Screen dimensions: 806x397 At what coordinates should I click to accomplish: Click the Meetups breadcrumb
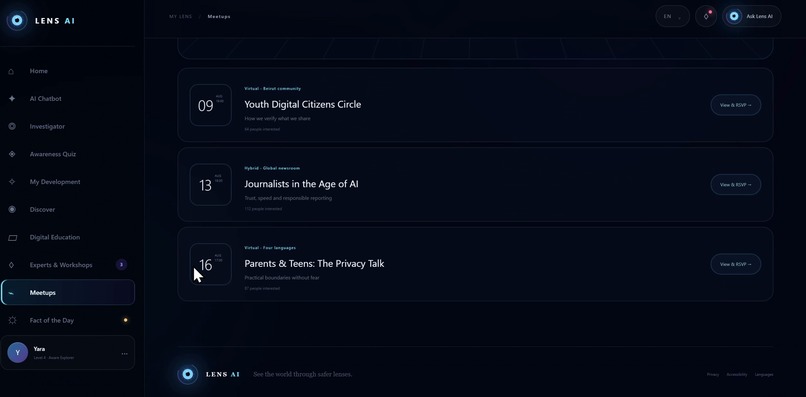pyautogui.click(x=219, y=16)
